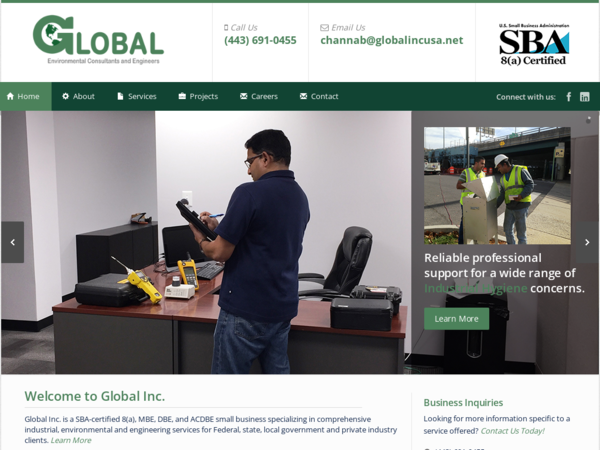Click the phone icon beside Call Us
600x450 pixels.
[x=226, y=28]
